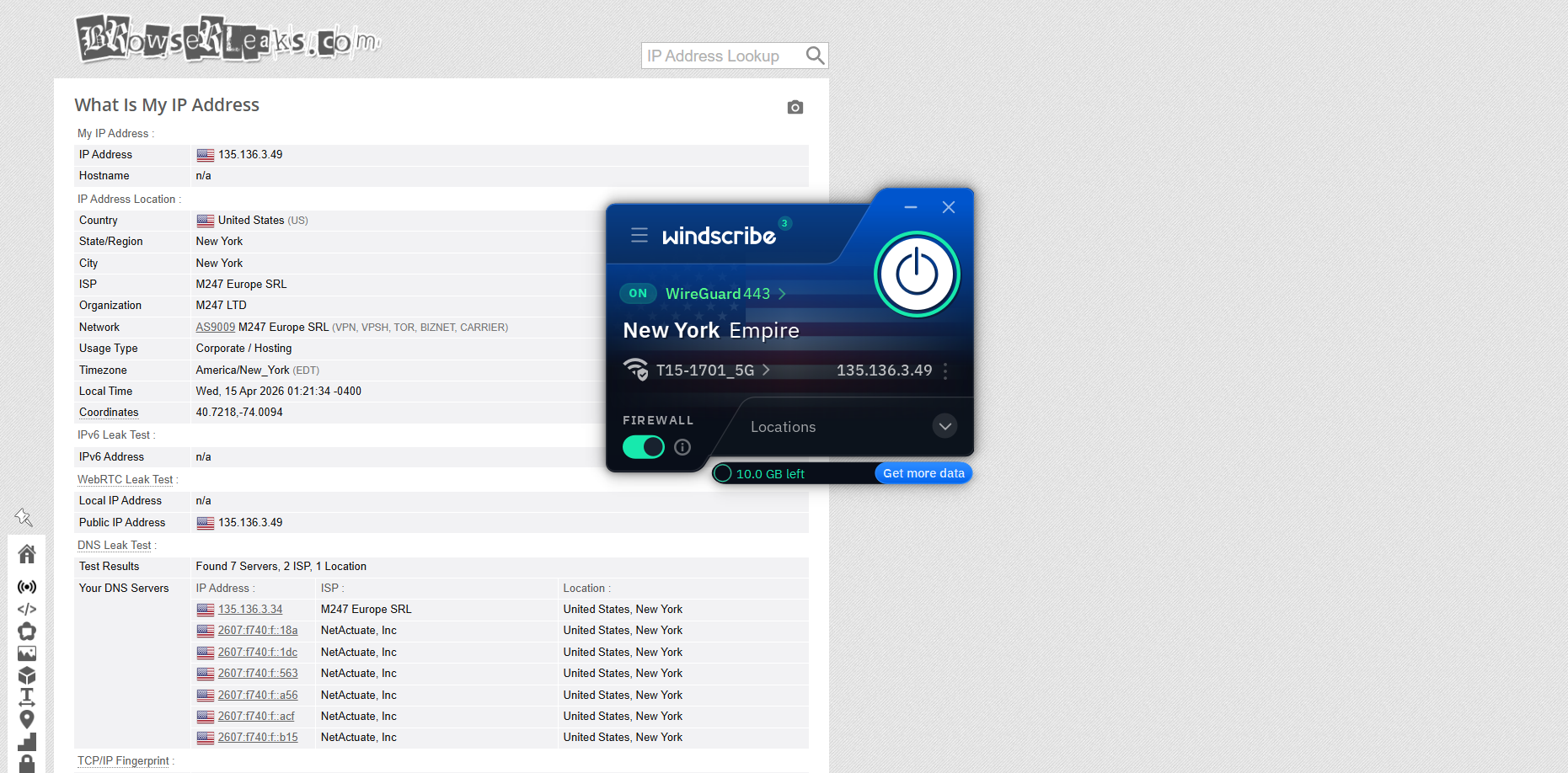
Task: Click M247 LTD organization value
Action: click(221, 305)
